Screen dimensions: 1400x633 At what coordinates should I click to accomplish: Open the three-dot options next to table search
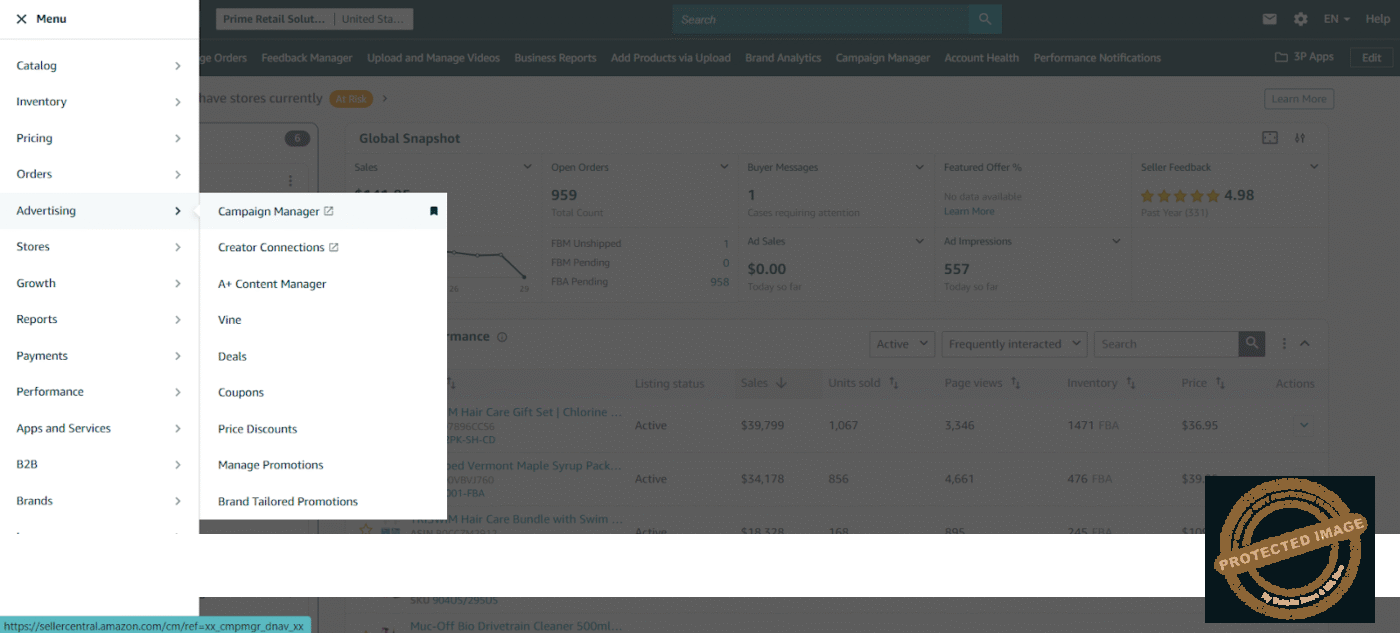coord(1285,343)
